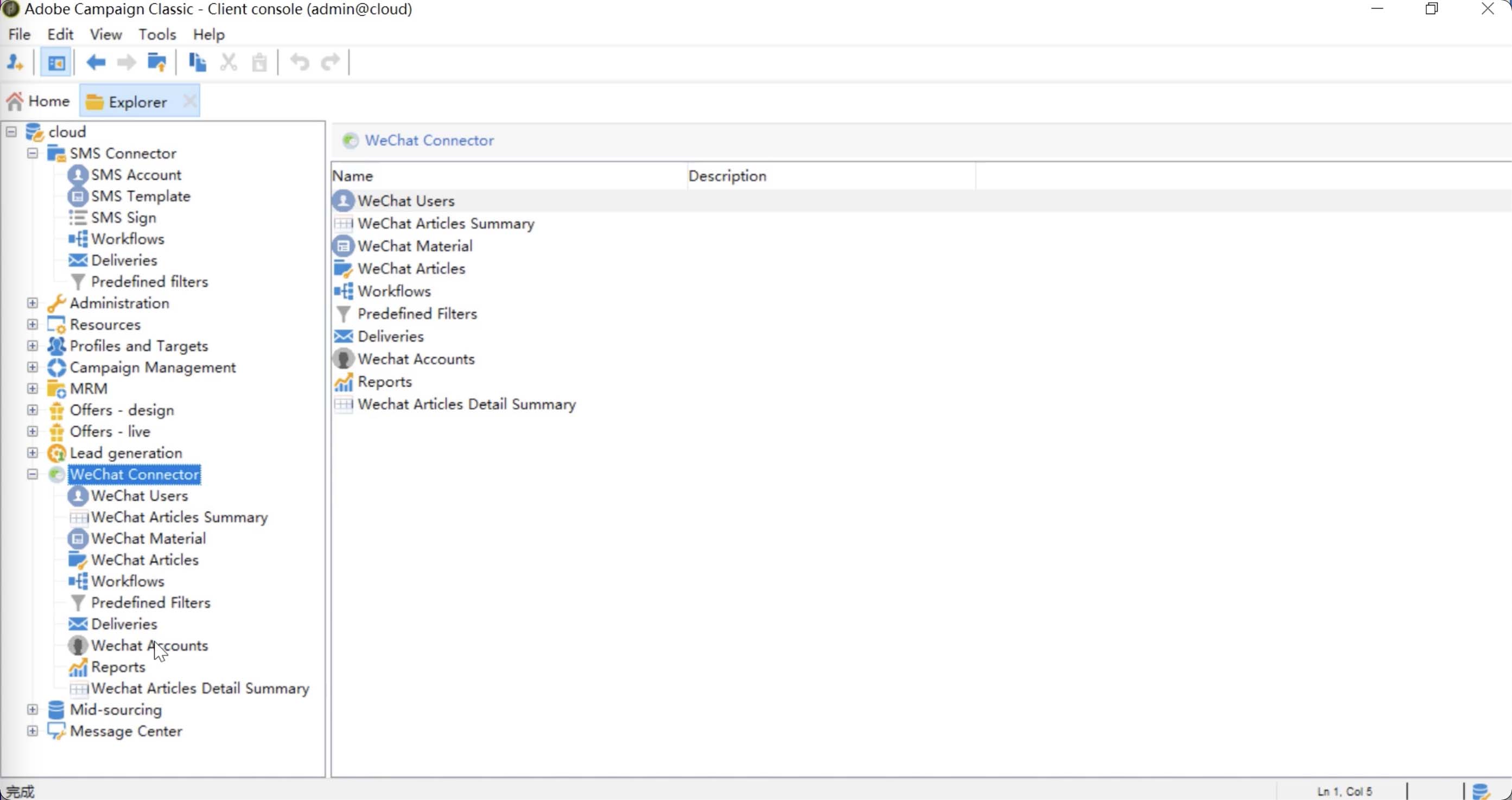This screenshot has width=1512, height=800.
Task: Select SMS Template in the tree
Action: (x=140, y=196)
